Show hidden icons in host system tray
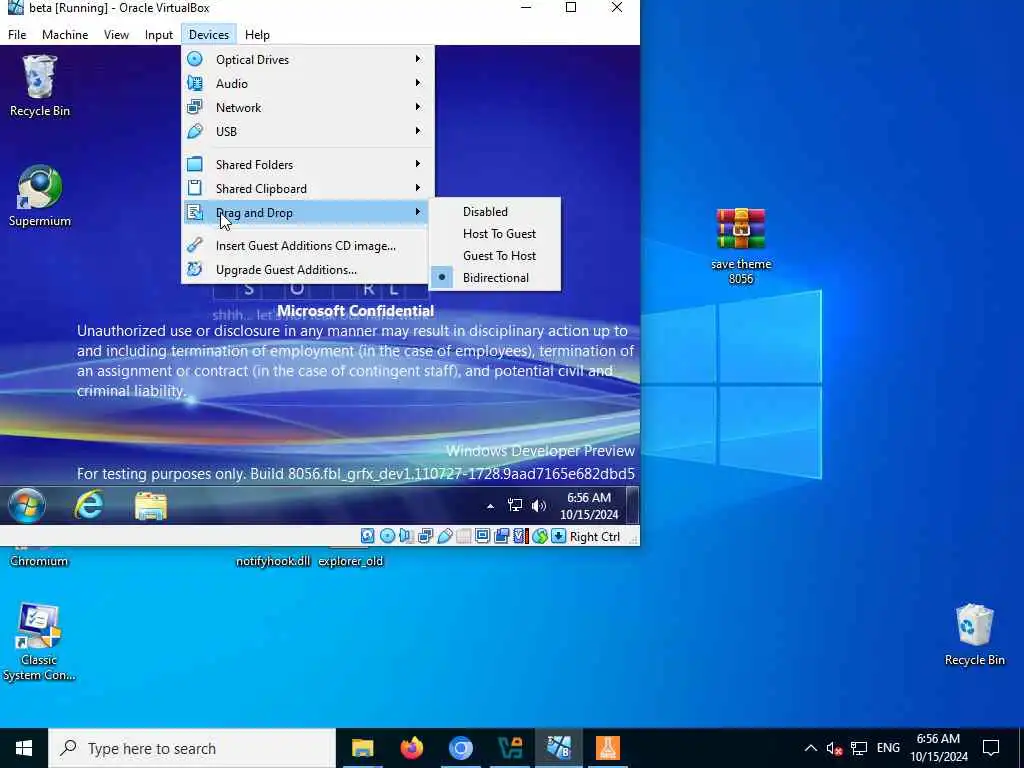Viewport: 1024px width, 768px height. coord(810,748)
